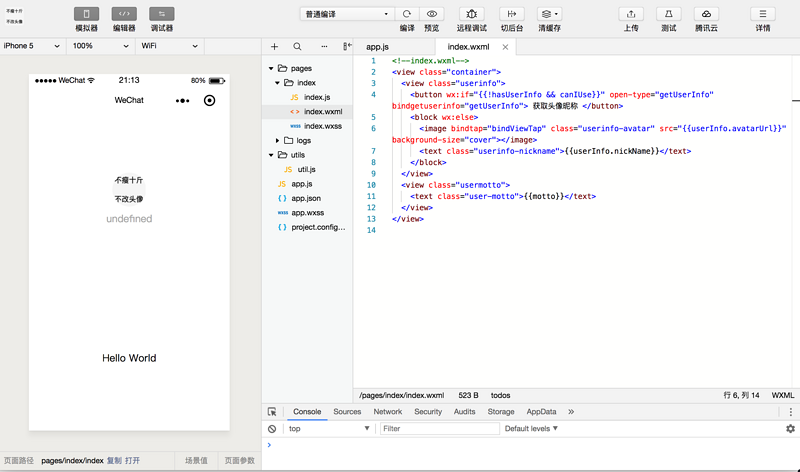
Task: Click page parameters button
Action: [x=240, y=461]
